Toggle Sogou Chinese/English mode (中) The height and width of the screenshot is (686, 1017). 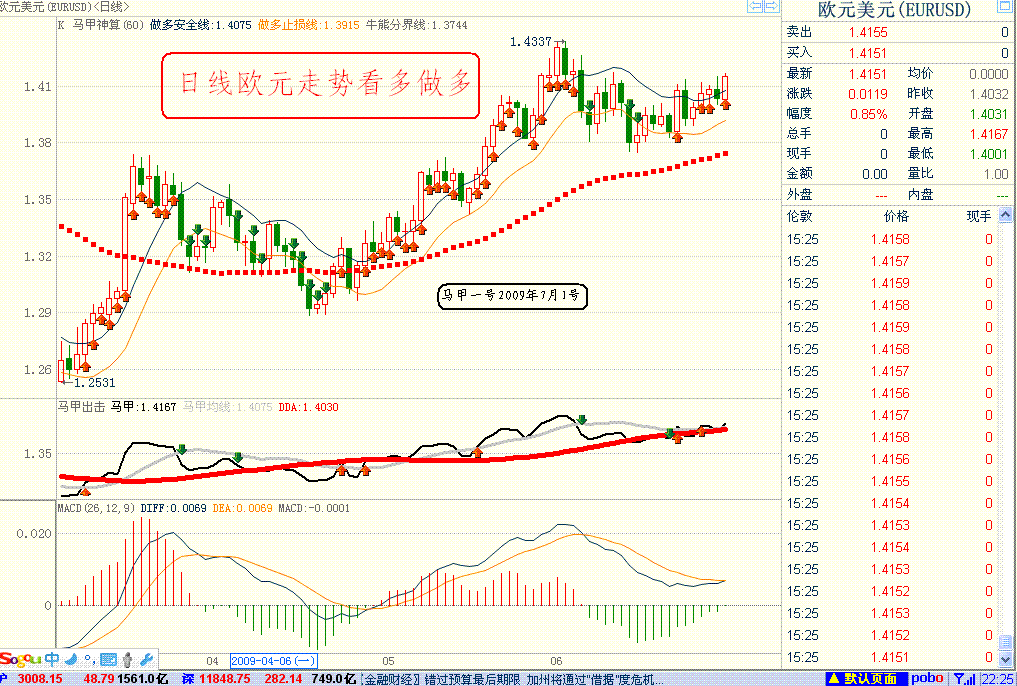(53, 660)
